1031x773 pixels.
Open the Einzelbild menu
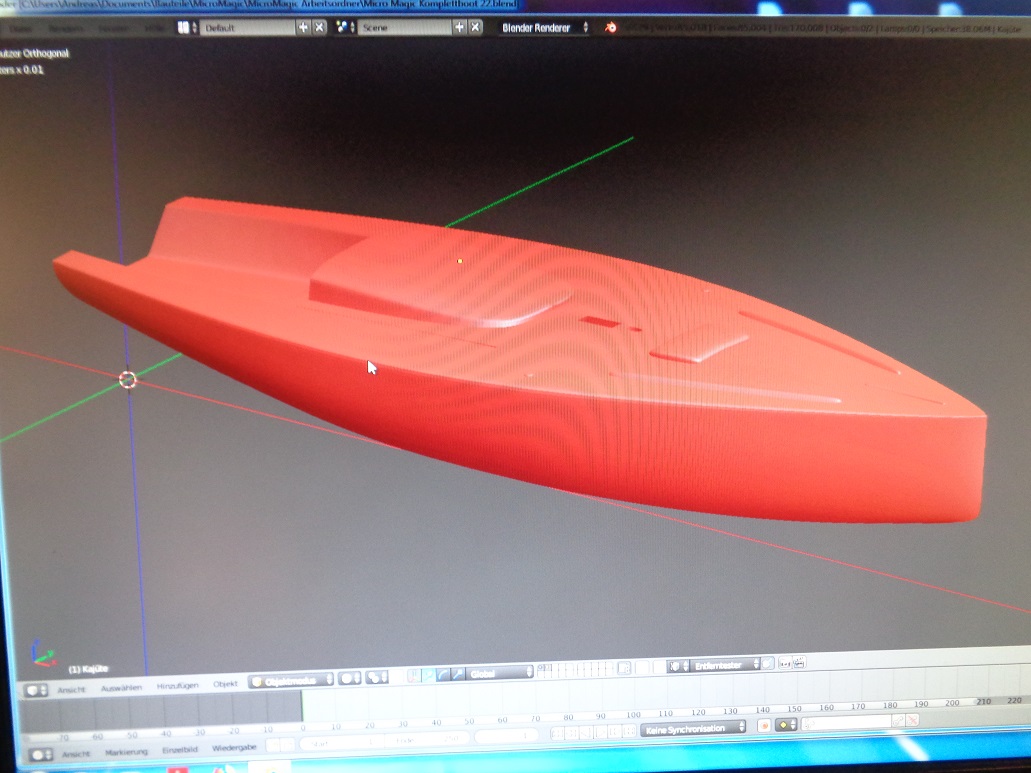[180, 750]
